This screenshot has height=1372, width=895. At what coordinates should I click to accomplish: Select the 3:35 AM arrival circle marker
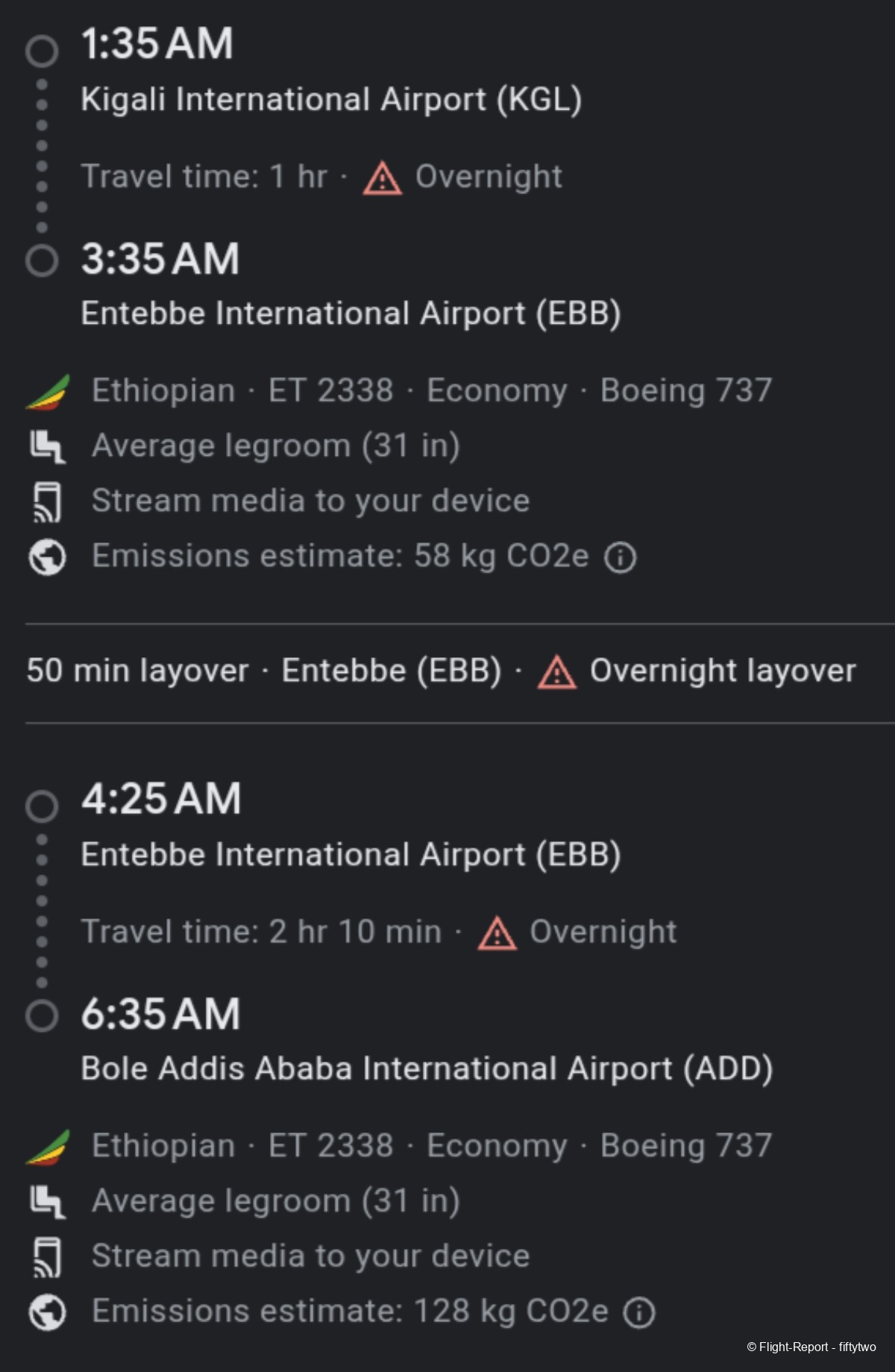point(42,260)
